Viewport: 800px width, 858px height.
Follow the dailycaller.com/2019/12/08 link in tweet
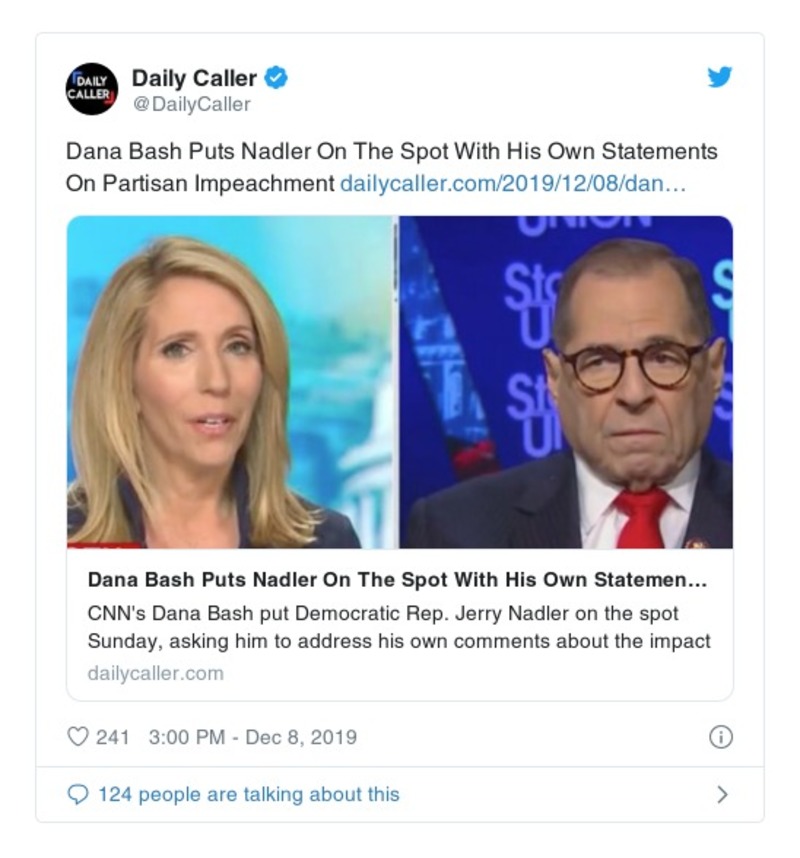coord(513,183)
